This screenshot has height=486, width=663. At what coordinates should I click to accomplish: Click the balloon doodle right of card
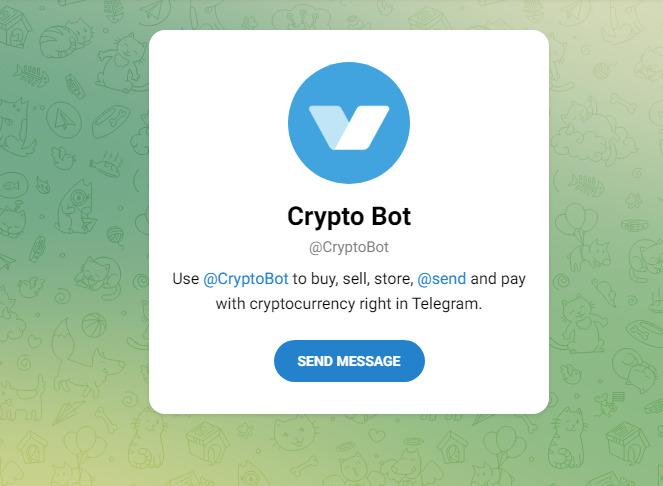575,220
